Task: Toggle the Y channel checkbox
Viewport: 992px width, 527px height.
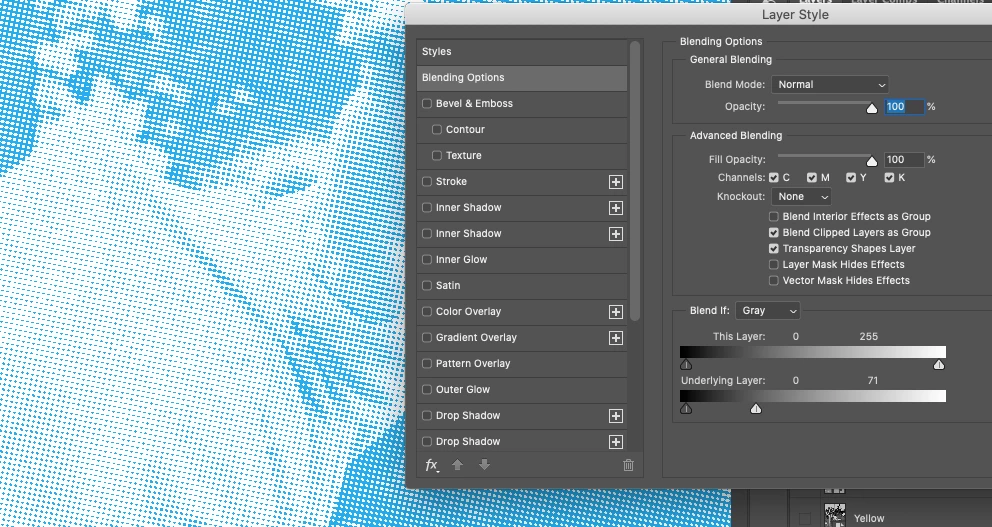Action: pyautogui.click(x=851, y=178)
